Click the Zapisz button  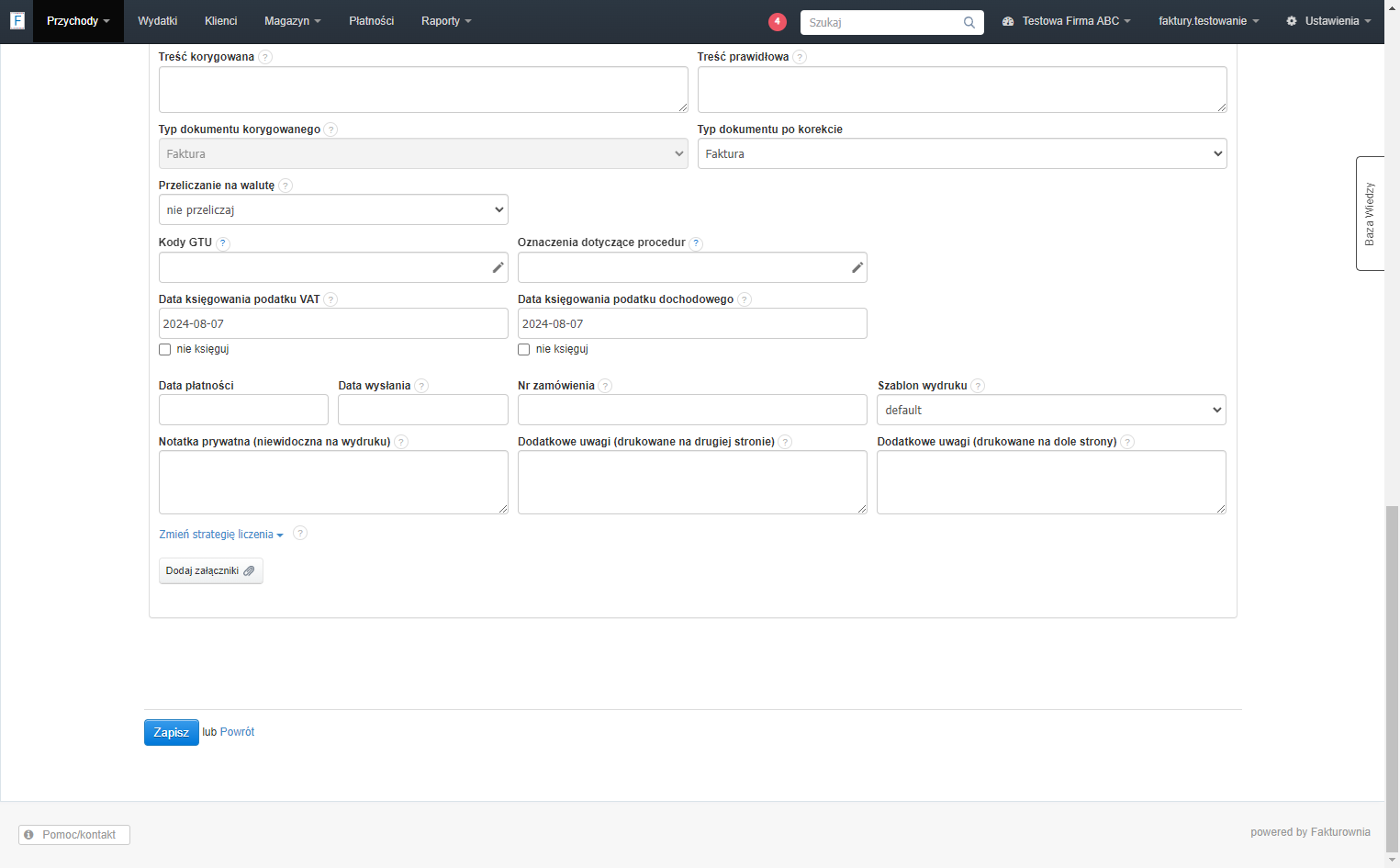click(x=172, y=732)
